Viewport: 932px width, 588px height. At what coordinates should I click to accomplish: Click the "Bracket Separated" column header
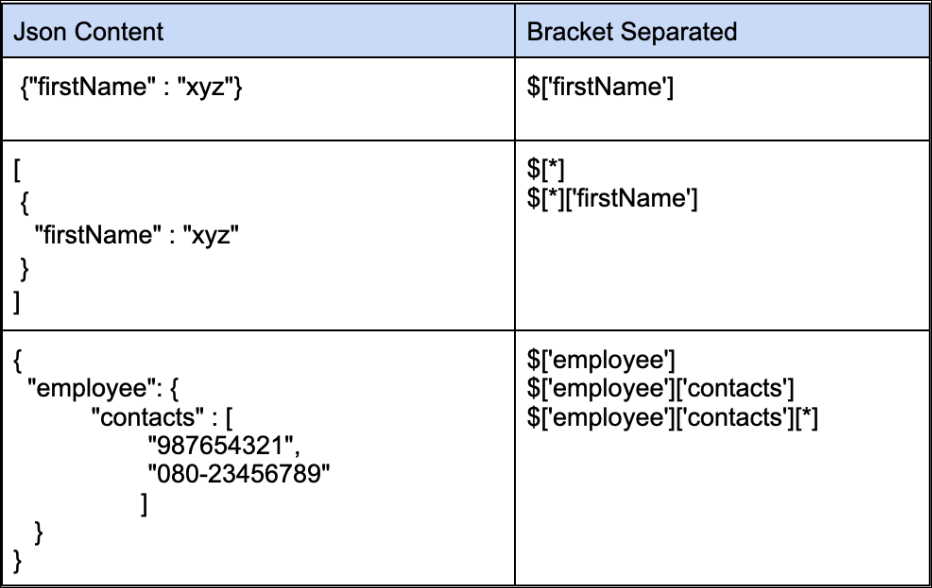632,32
